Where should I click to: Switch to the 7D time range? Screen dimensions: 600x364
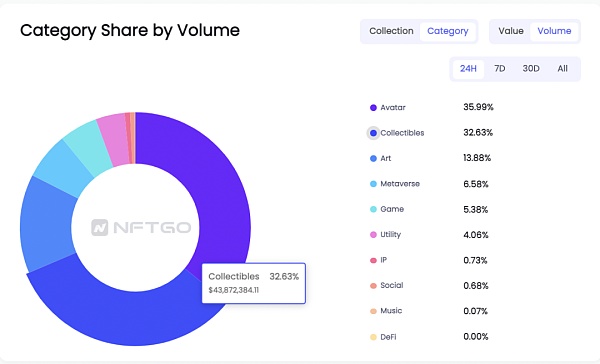click(x=499, y=69)
